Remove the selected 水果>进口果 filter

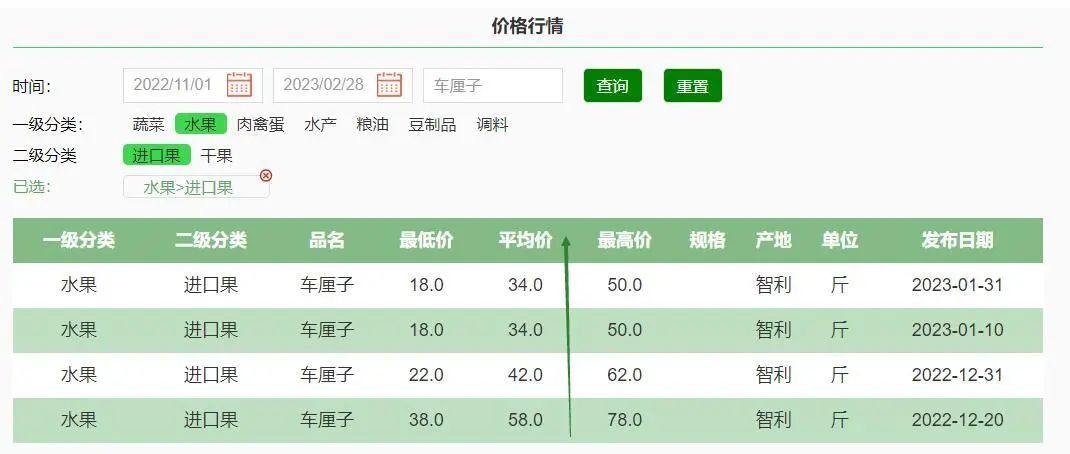click(x=266, y=175)
